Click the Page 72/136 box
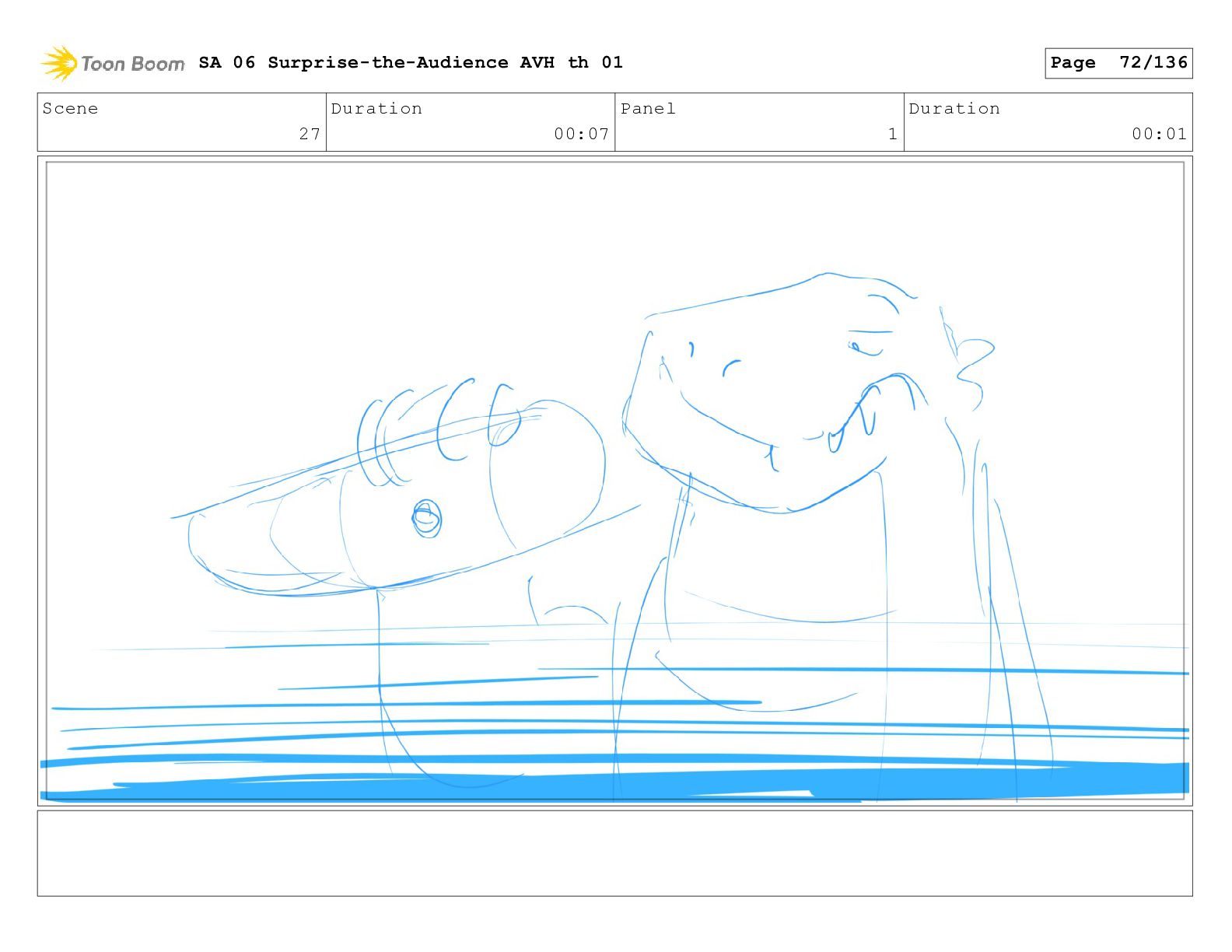The height and width of the screenshot is (952, 1232). point(1118,63)
